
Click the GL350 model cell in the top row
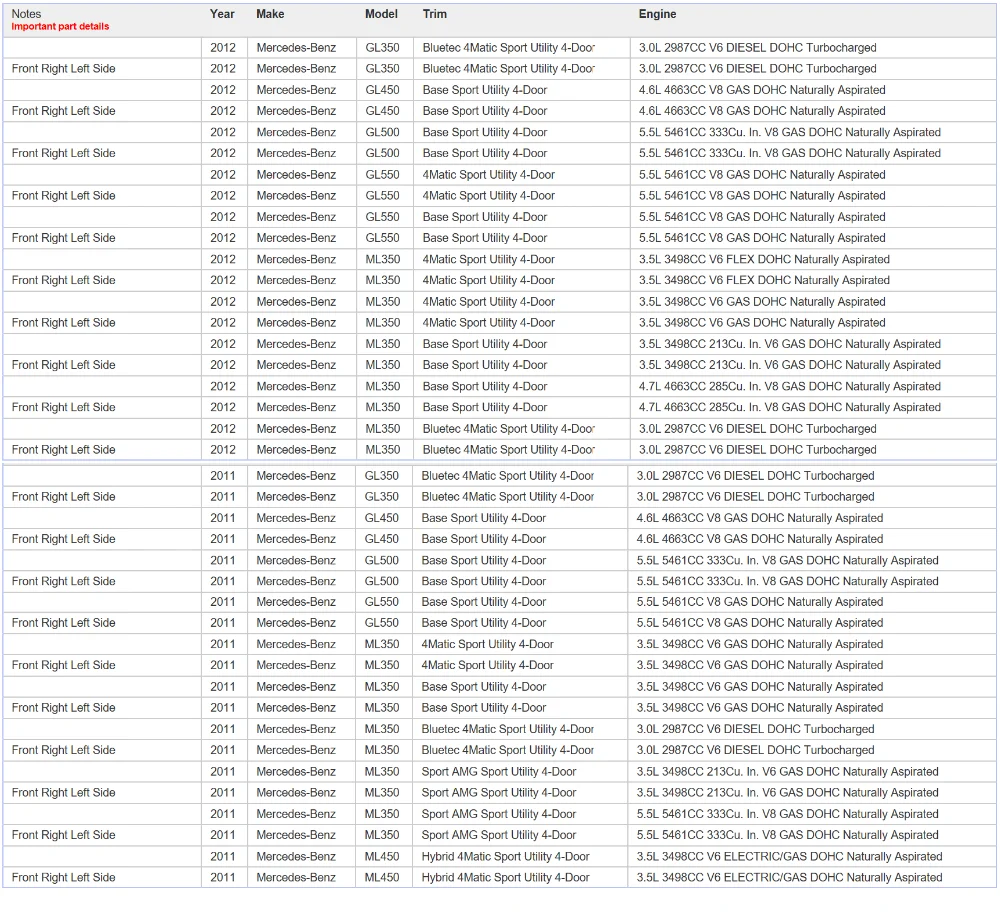pyautogui.click(x=382, y=48)
